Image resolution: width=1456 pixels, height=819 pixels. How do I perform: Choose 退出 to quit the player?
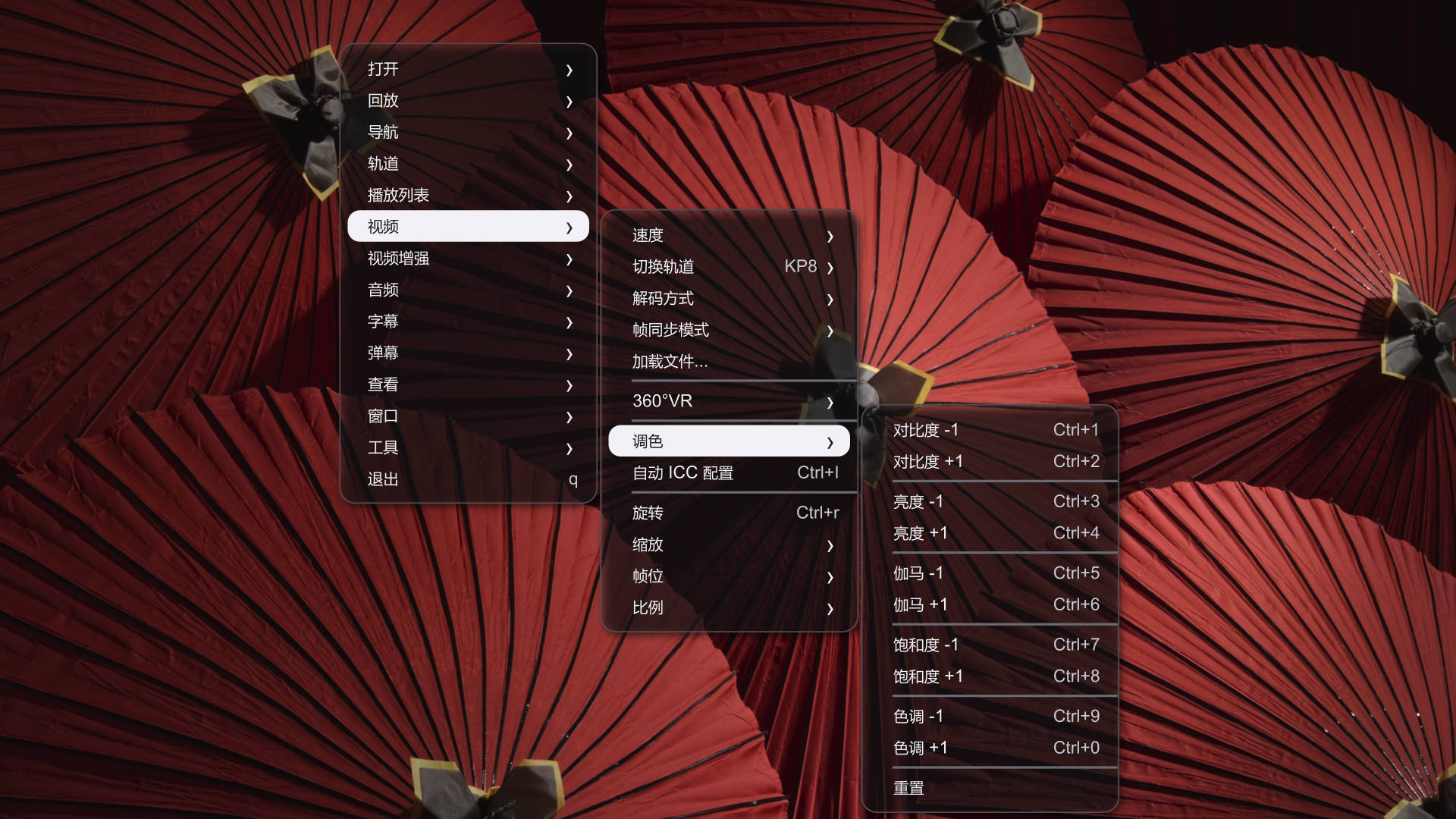coord(468,479)
